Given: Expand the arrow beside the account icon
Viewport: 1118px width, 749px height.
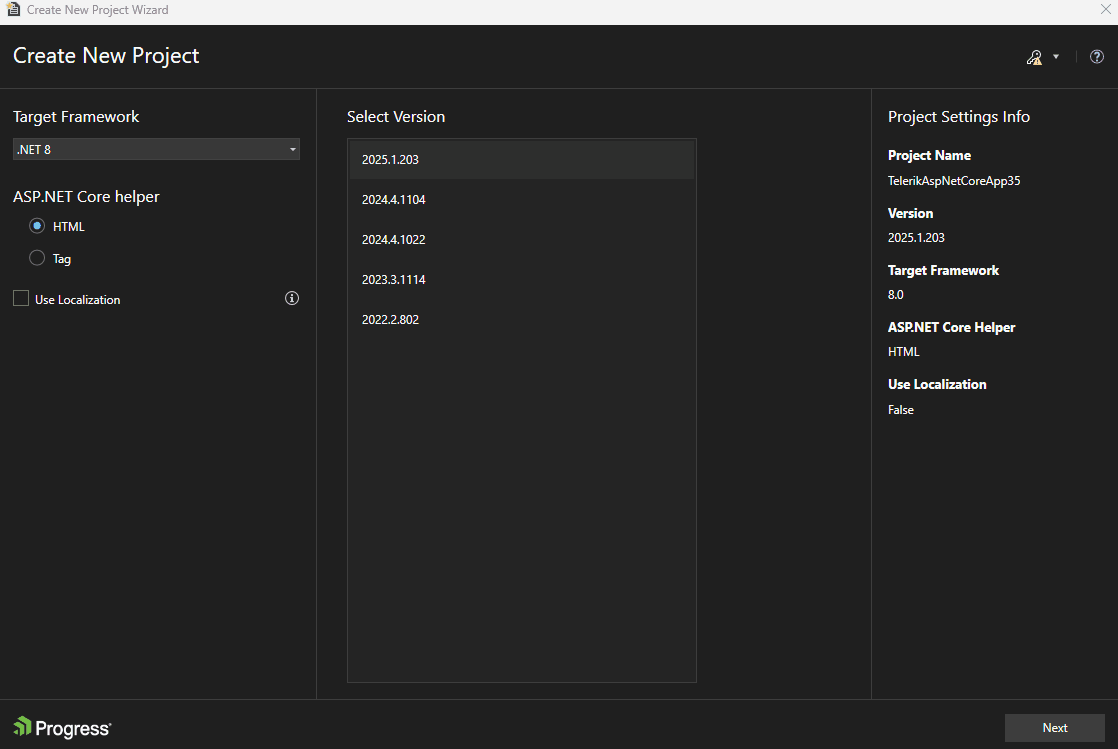Looking at the screenshot, I should tap(1056, 56).
